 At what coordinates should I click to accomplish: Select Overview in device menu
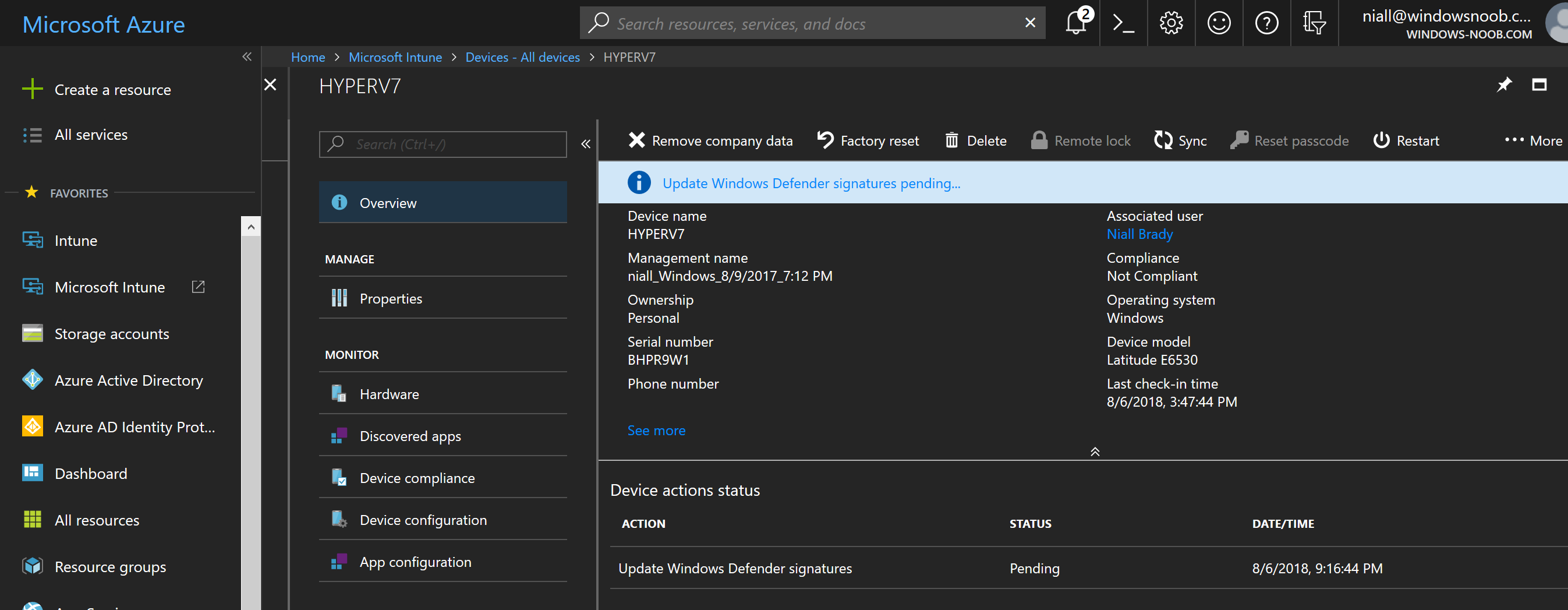pyautogui.click(x=443, y=203)
